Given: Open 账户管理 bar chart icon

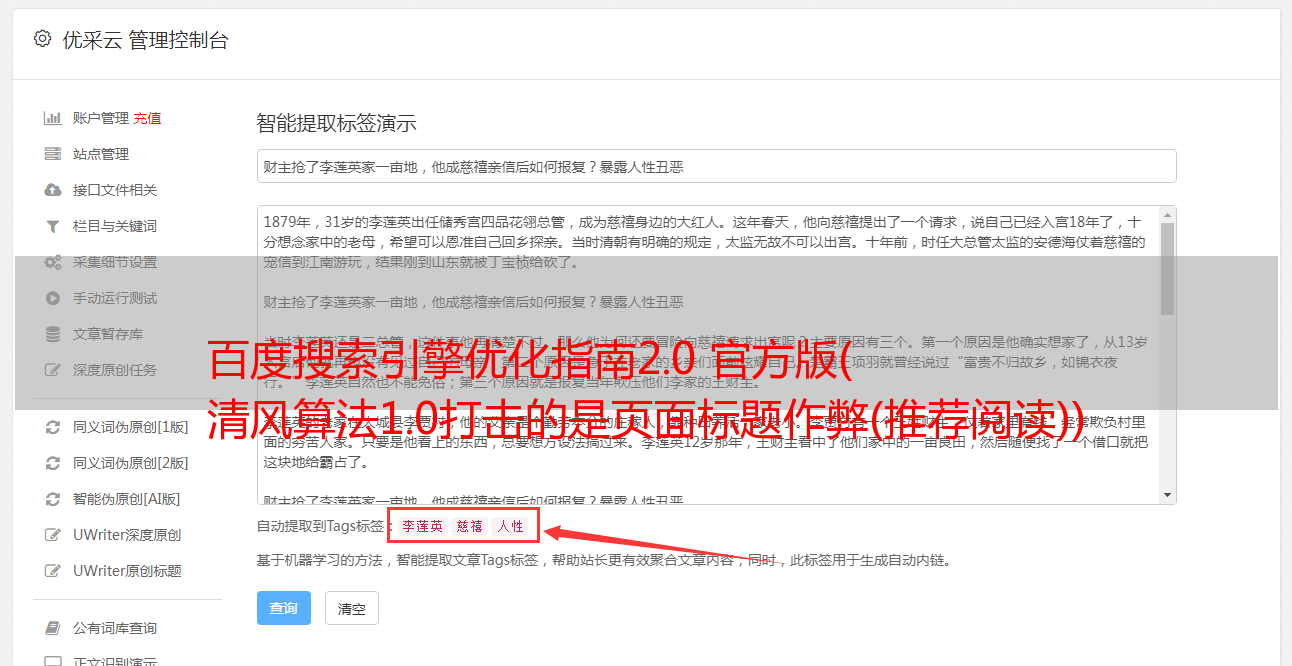Looking at the screenshot, I should (53, 118).
